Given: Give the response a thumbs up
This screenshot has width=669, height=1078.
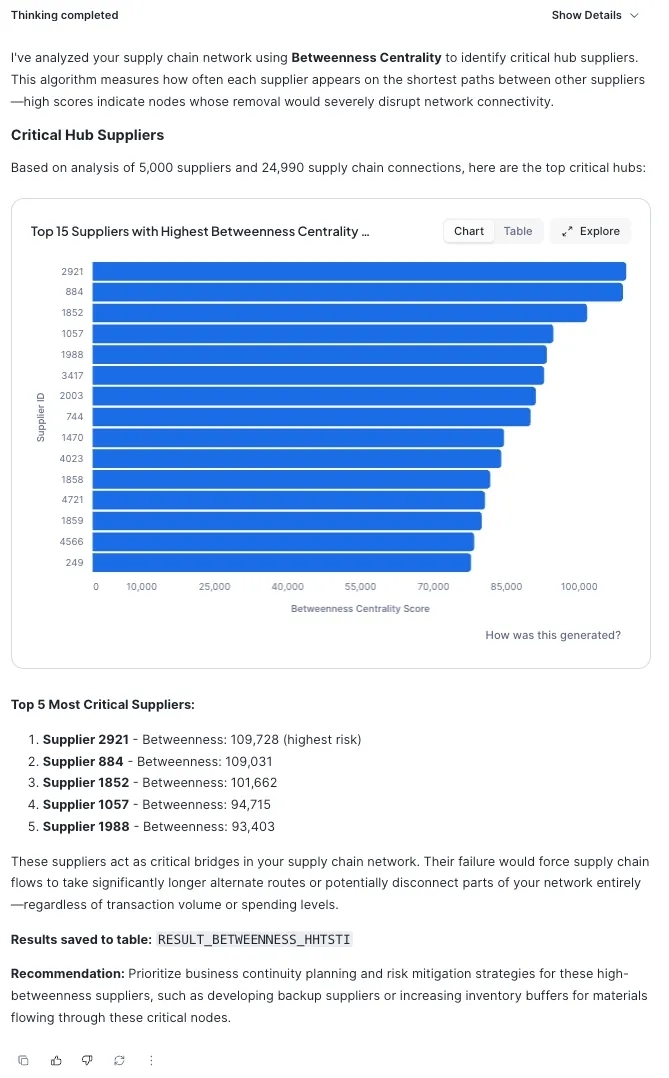Looking at the screenshot, I should [56, 1060].
